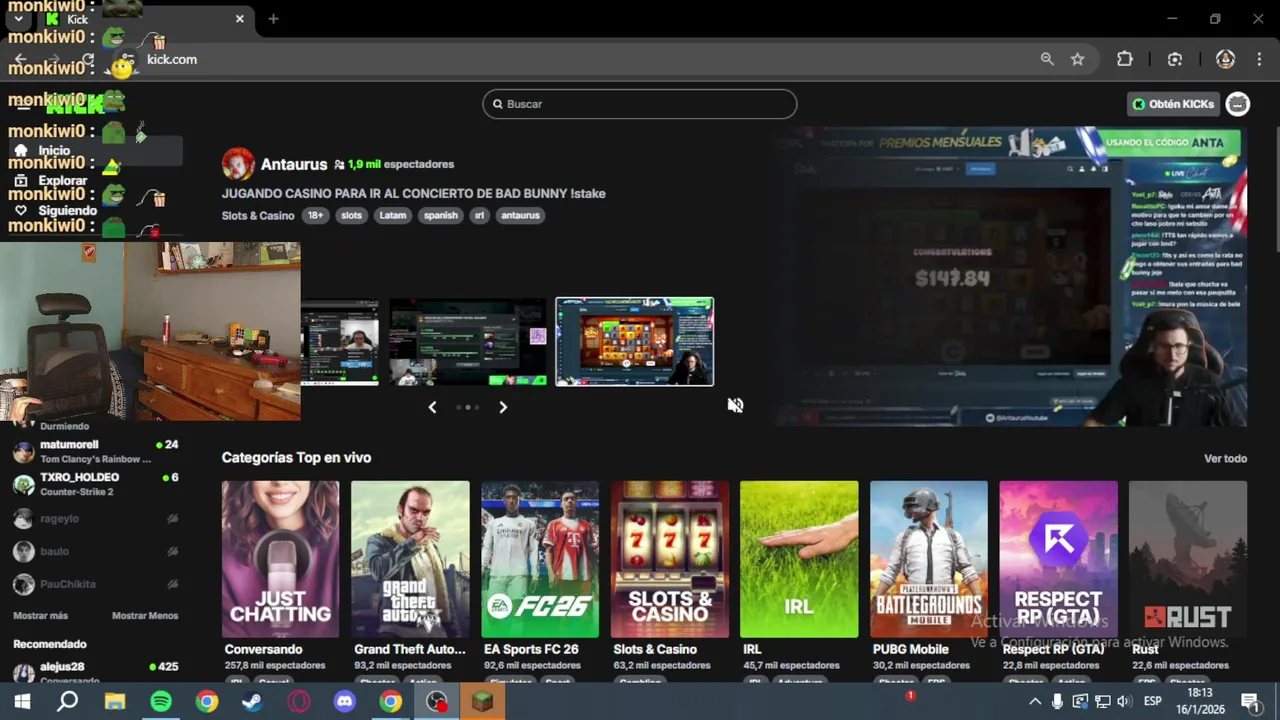Open offline channel baulo

pyautogui.click(x=95, y=551)
